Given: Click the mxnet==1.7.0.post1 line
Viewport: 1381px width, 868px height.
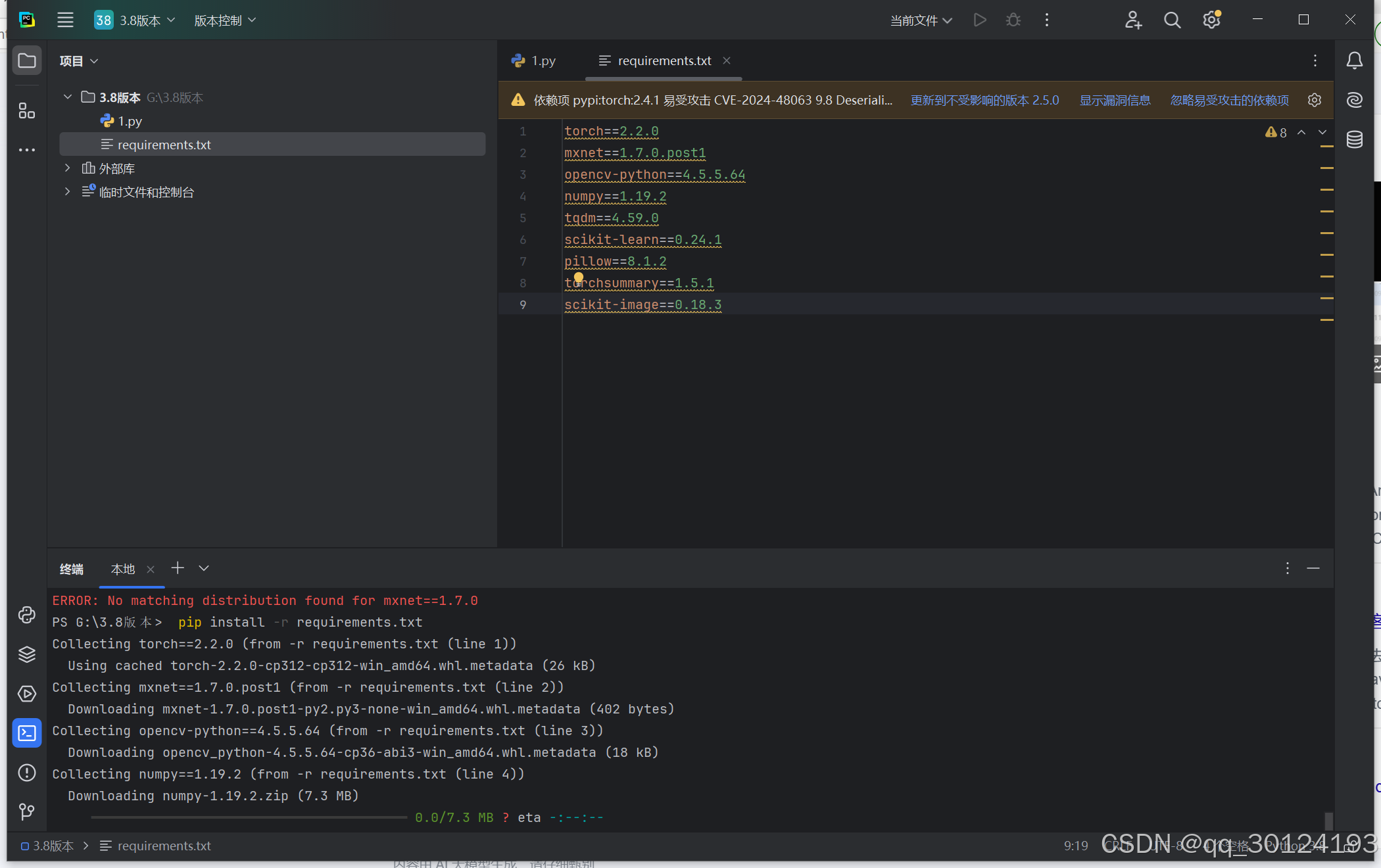Looking at the screenshot, I should pyautogui.click(x=635, y=153).
